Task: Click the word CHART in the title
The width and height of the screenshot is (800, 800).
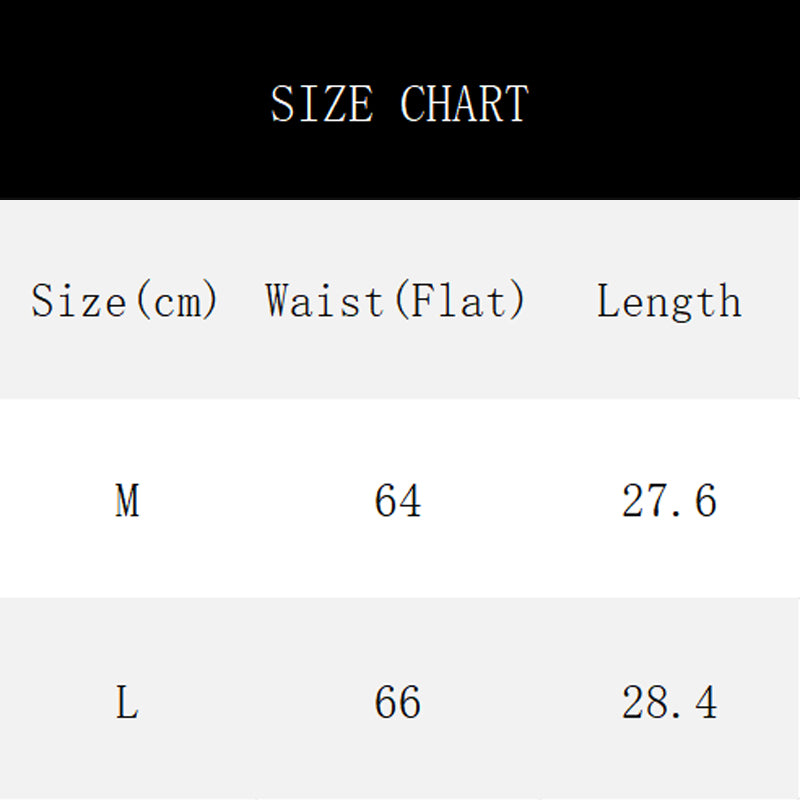Action: (x=464, y=105)
